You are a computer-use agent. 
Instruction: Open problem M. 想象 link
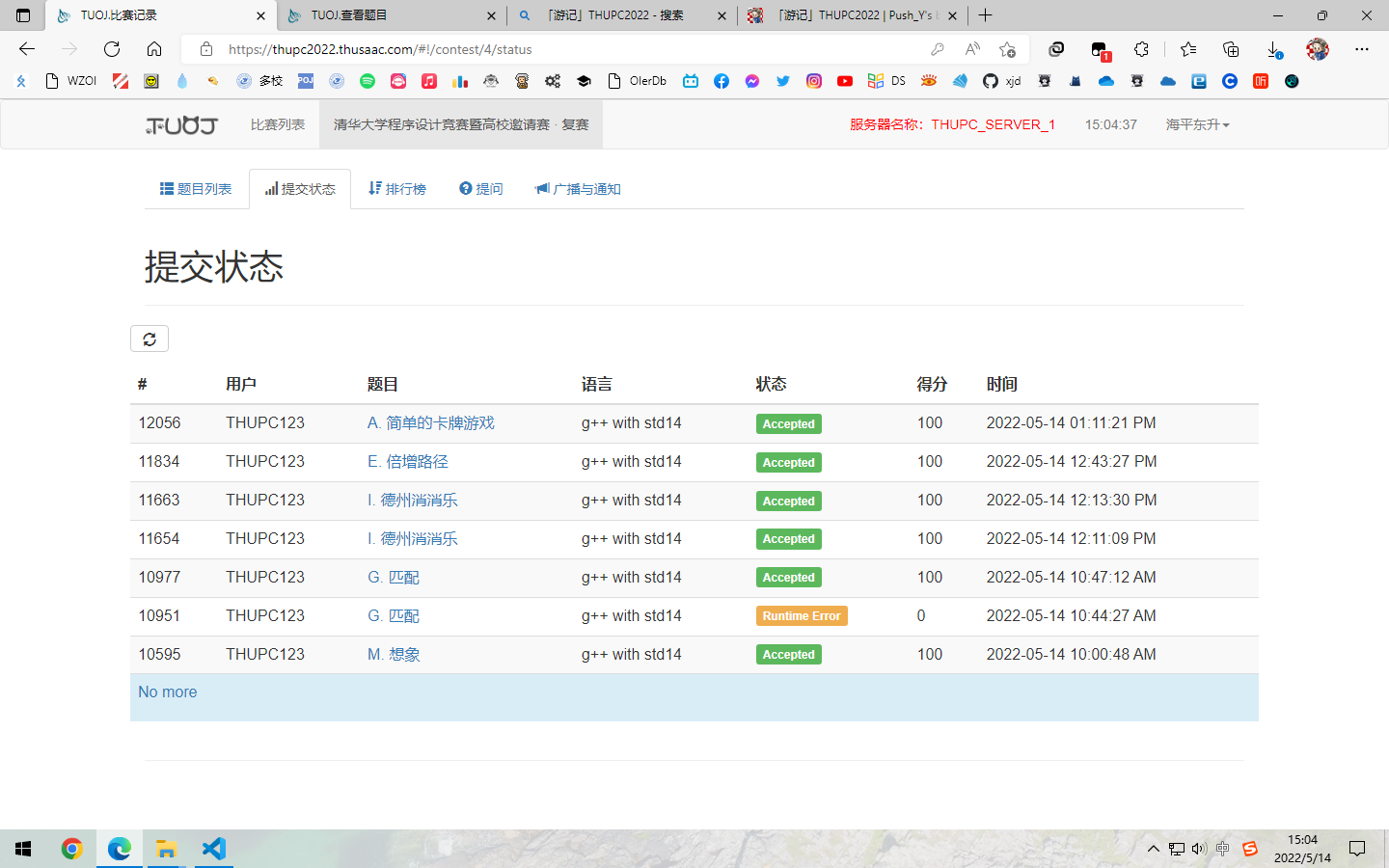394,654
